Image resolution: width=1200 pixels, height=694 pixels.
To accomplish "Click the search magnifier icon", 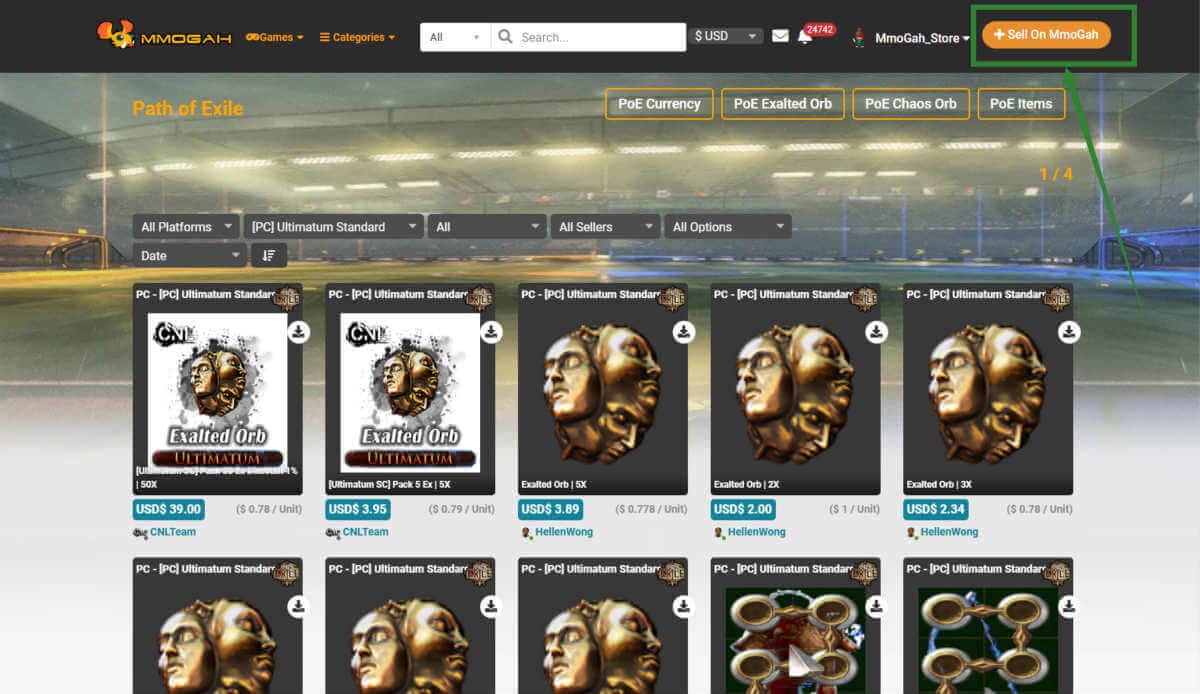I will pos(505,37).
